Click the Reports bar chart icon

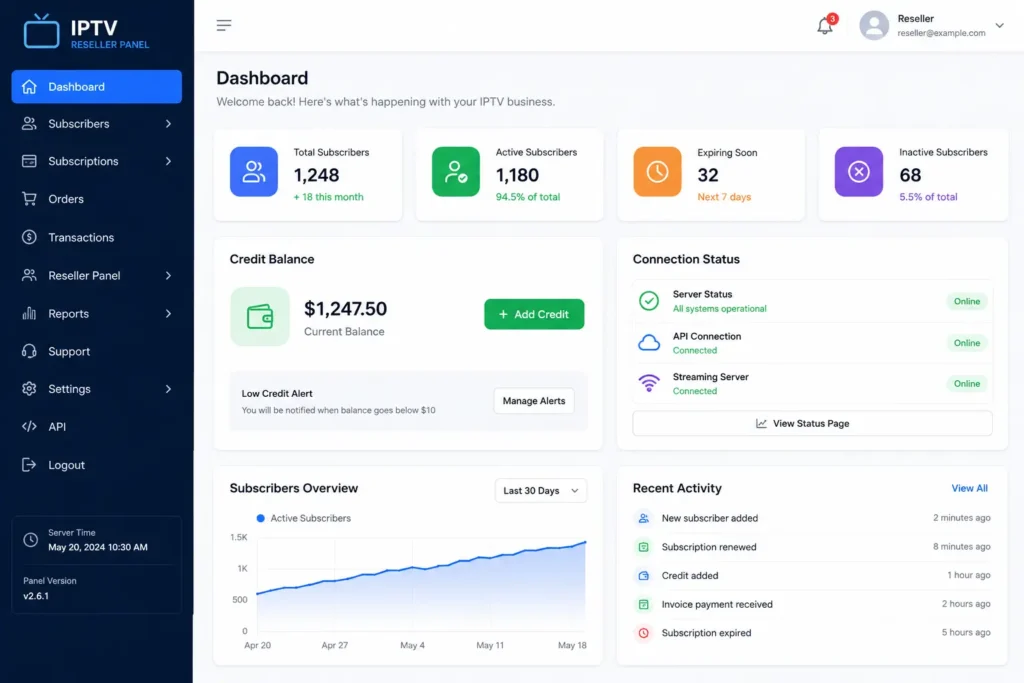tap(29, 313)
